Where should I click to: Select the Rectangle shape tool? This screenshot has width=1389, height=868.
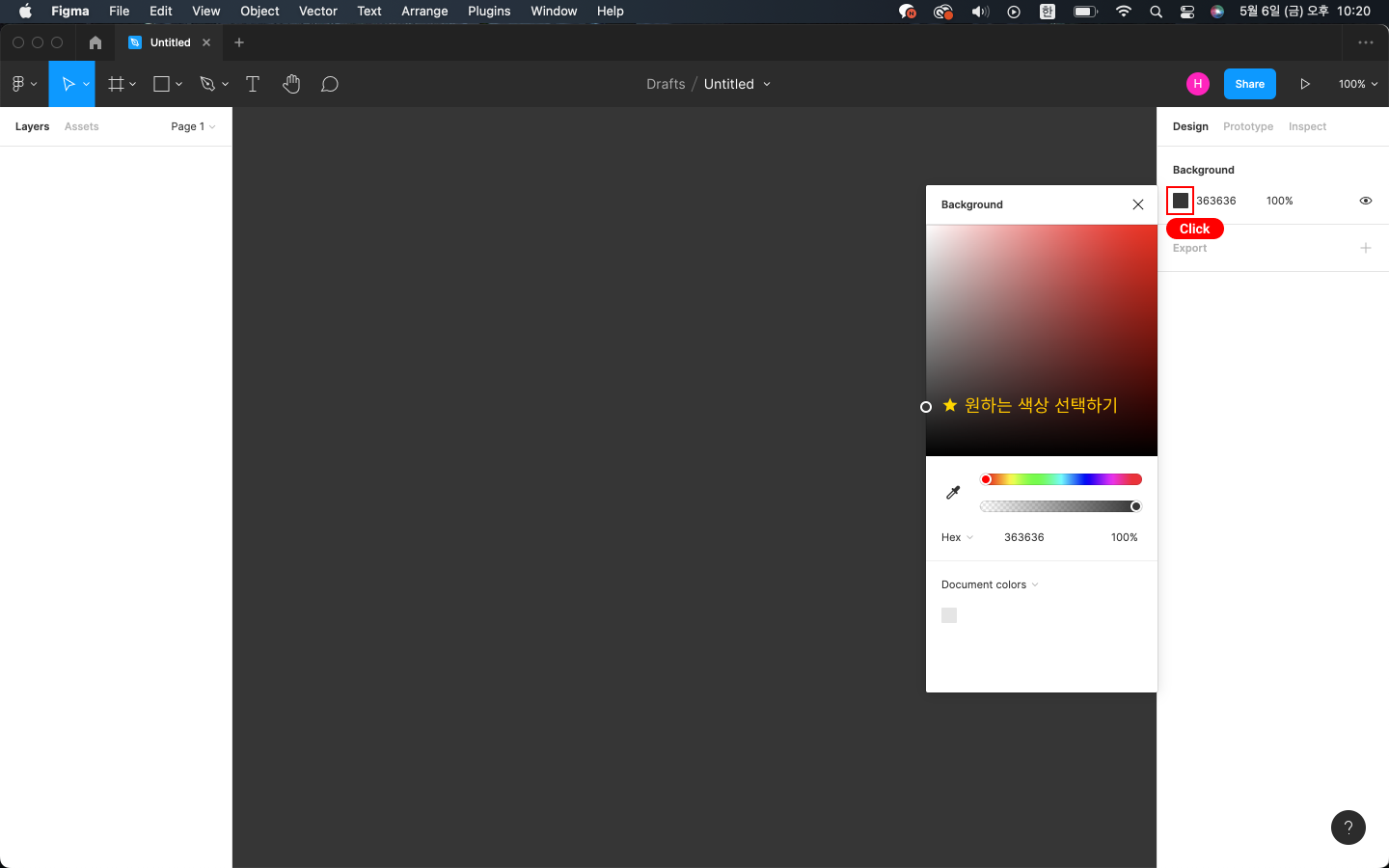tap(160, 84)
